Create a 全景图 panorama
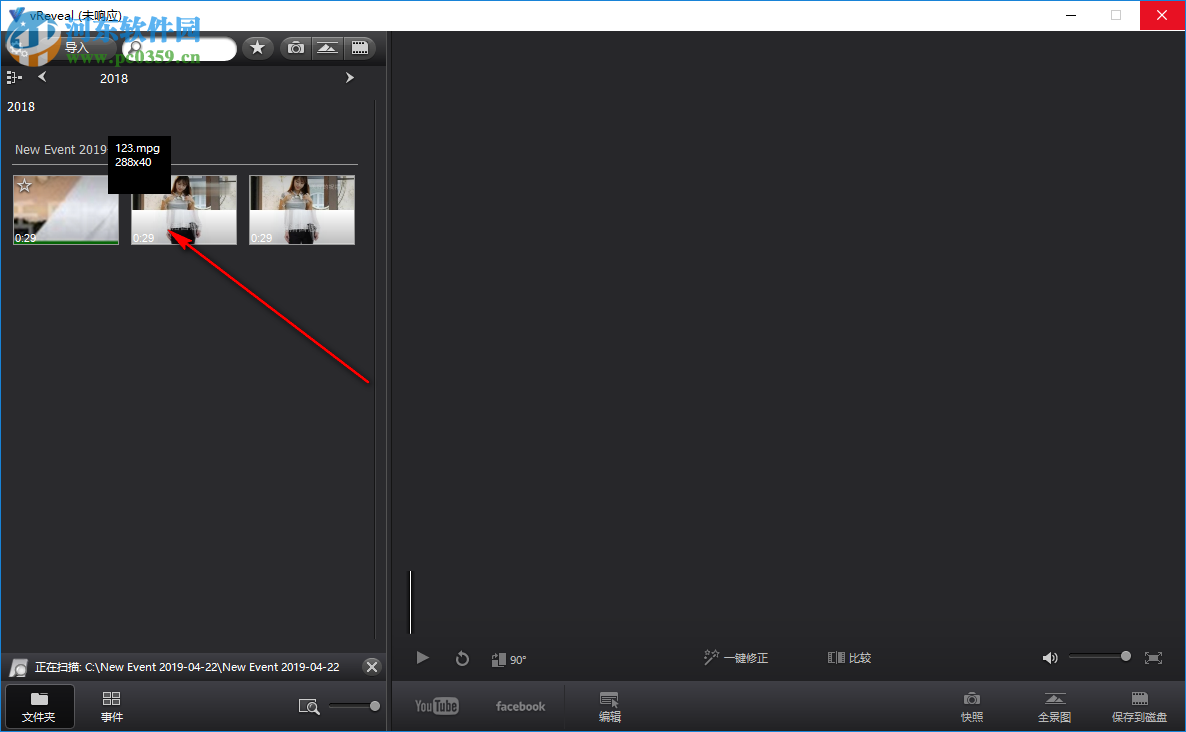Image resolution: width=1186 pixels, height=732 pixels. coord(1054,707)
